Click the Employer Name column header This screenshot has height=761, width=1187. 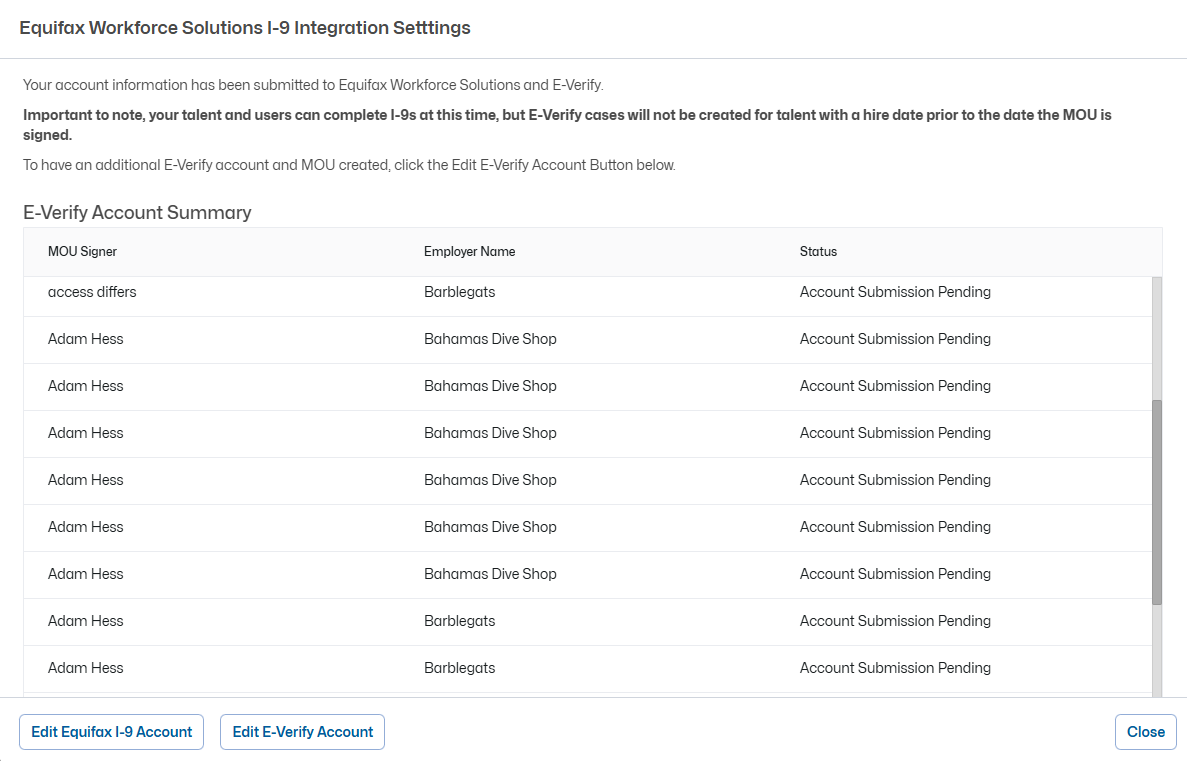469,251
